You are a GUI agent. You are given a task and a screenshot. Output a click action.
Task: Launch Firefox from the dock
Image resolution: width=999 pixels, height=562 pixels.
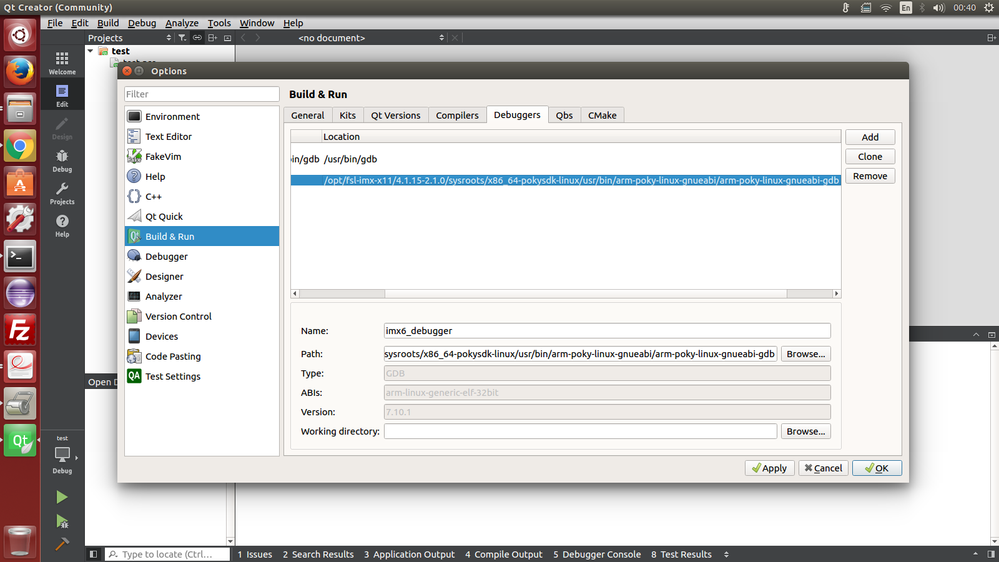click(20, 71)
